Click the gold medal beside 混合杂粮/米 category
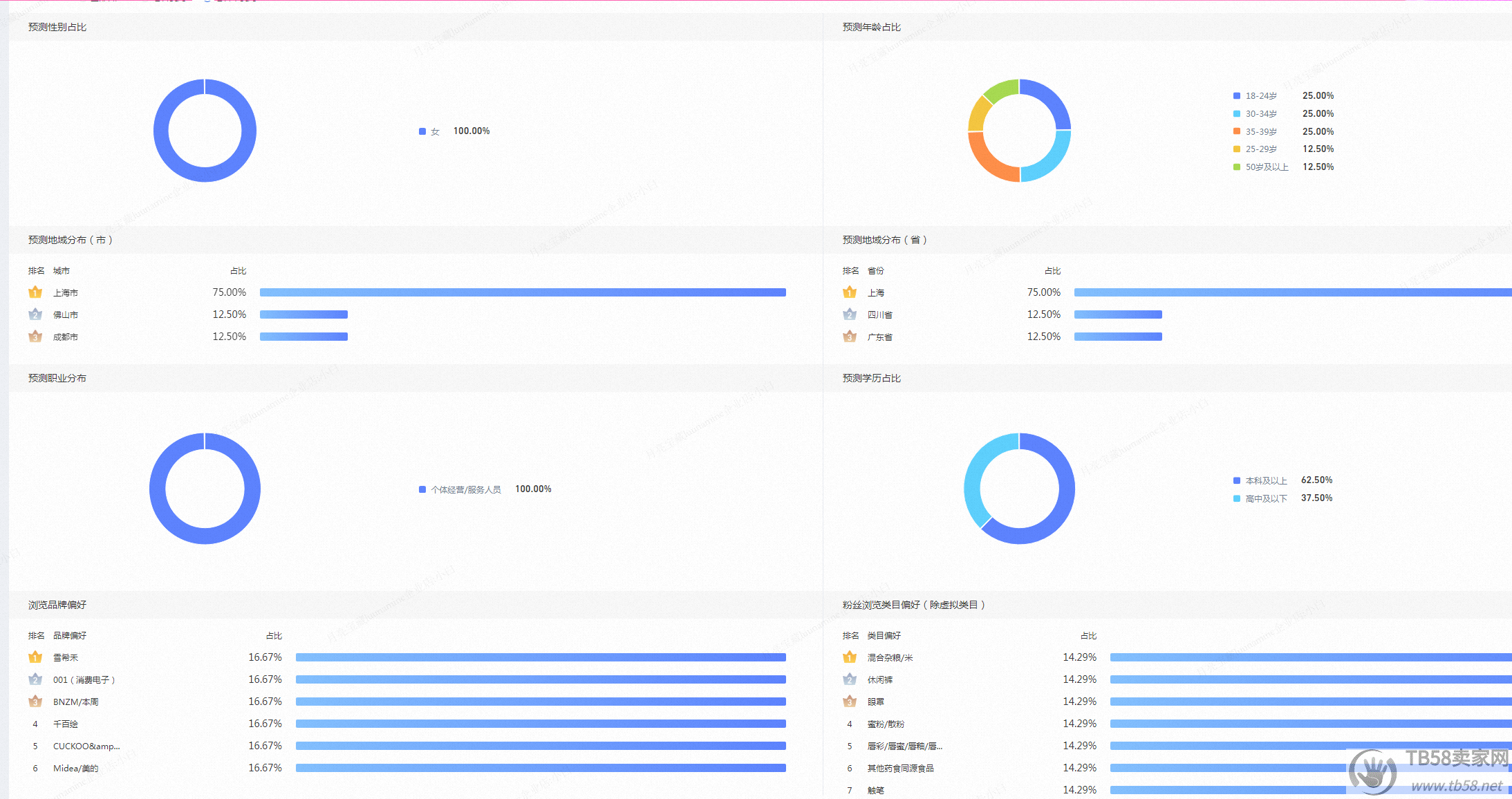Image resolution: width=1512 pixels, height=799 pixels. 850,657
